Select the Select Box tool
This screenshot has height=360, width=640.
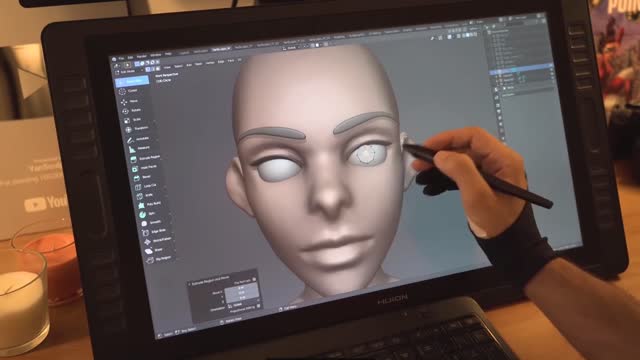tap(132, 81)
